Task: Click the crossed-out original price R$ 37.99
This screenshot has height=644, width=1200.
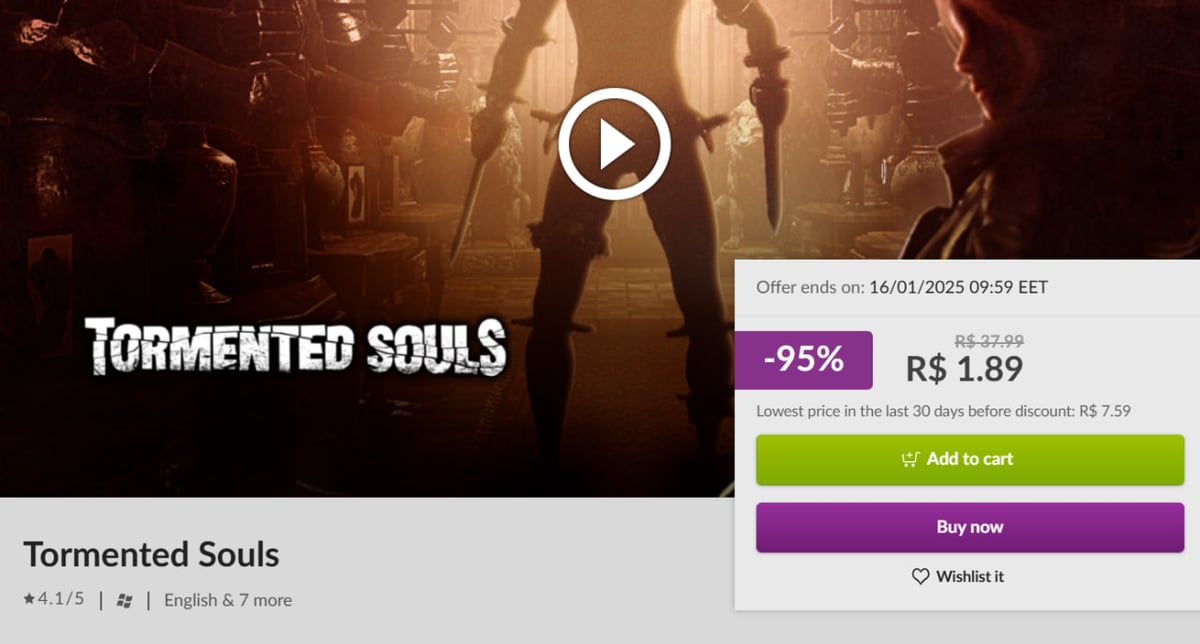Action: (990, 341)
